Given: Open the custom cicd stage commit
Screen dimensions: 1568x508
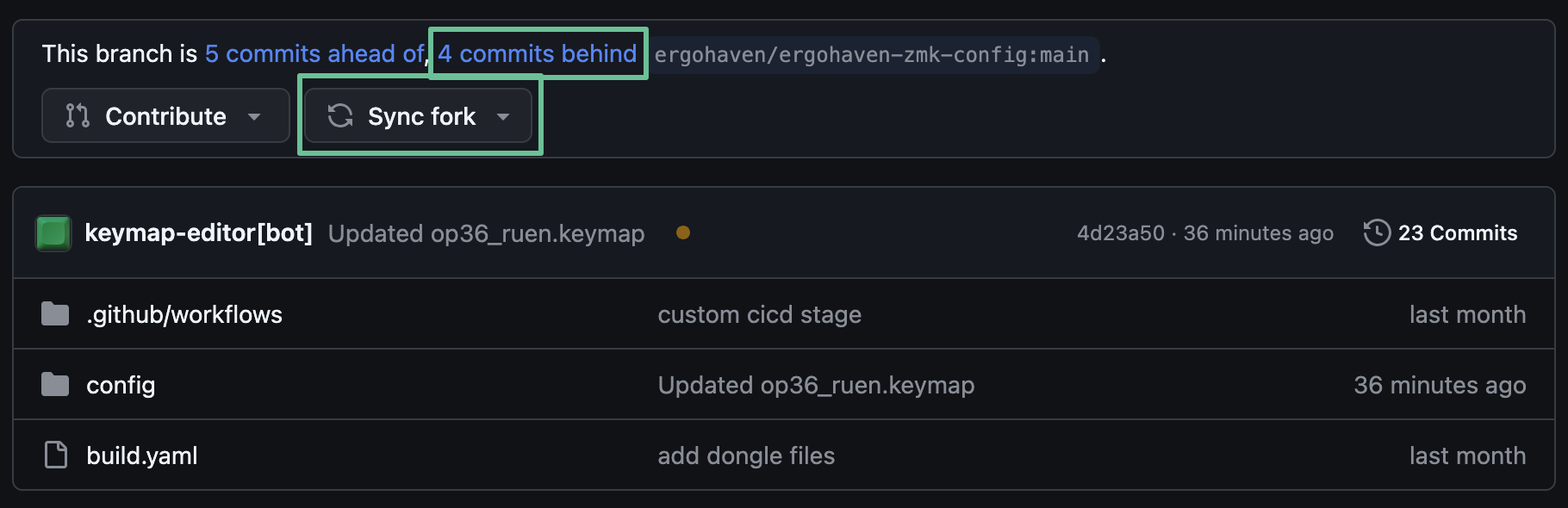Looking at the screenshot, I should (759, 314).
